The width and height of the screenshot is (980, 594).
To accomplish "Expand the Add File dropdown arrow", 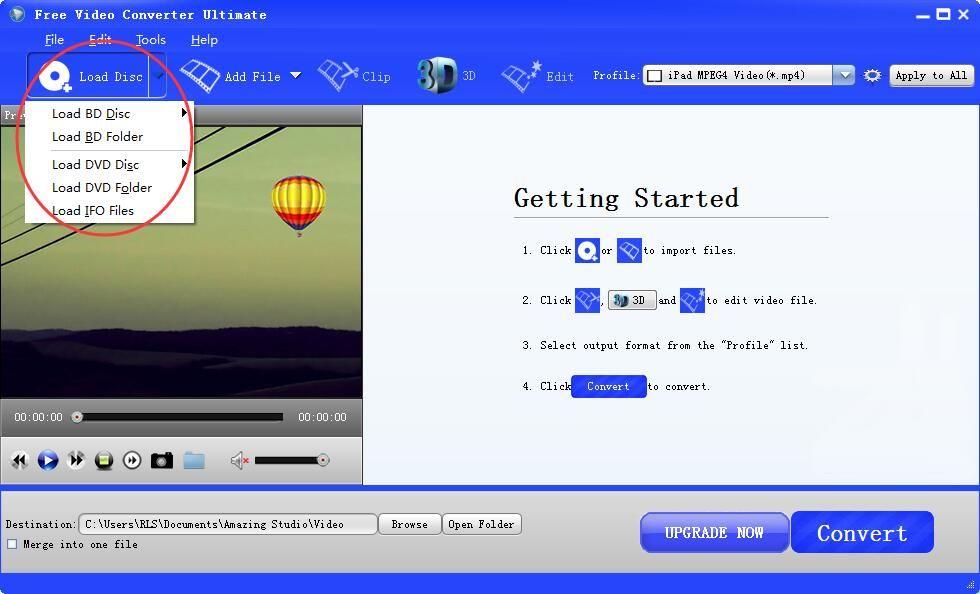I will click(295, 76).
